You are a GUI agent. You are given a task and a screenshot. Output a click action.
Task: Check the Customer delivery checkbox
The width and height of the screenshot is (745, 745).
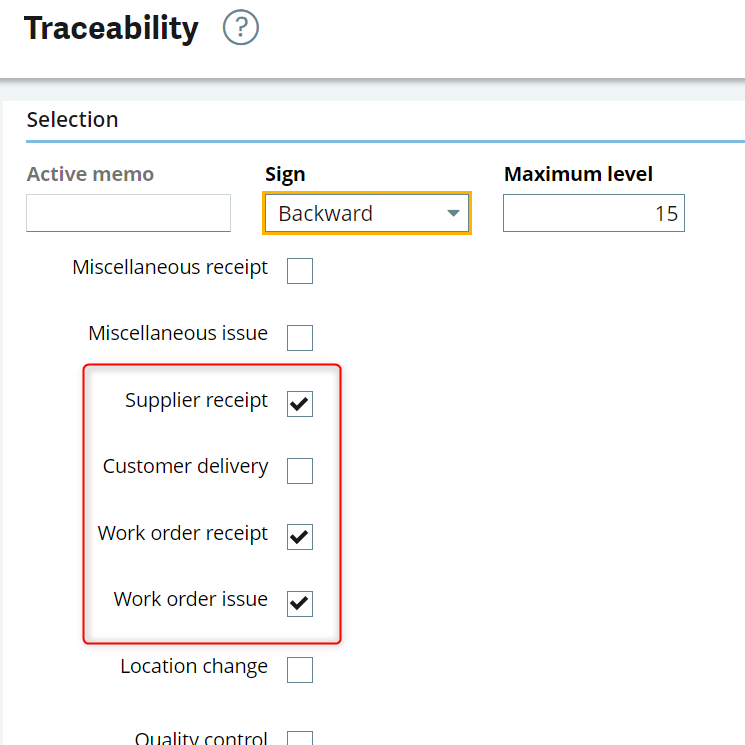point(300,470)
